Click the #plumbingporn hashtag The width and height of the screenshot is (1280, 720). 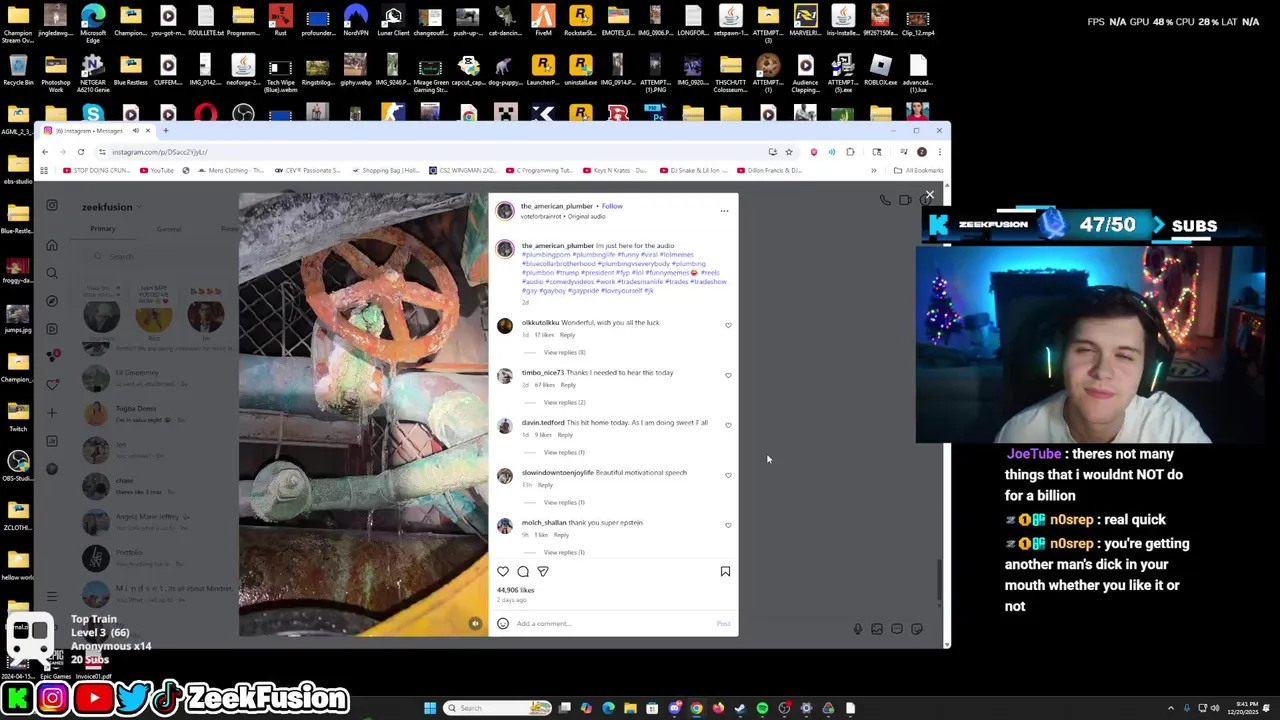[x=545, y=255]
